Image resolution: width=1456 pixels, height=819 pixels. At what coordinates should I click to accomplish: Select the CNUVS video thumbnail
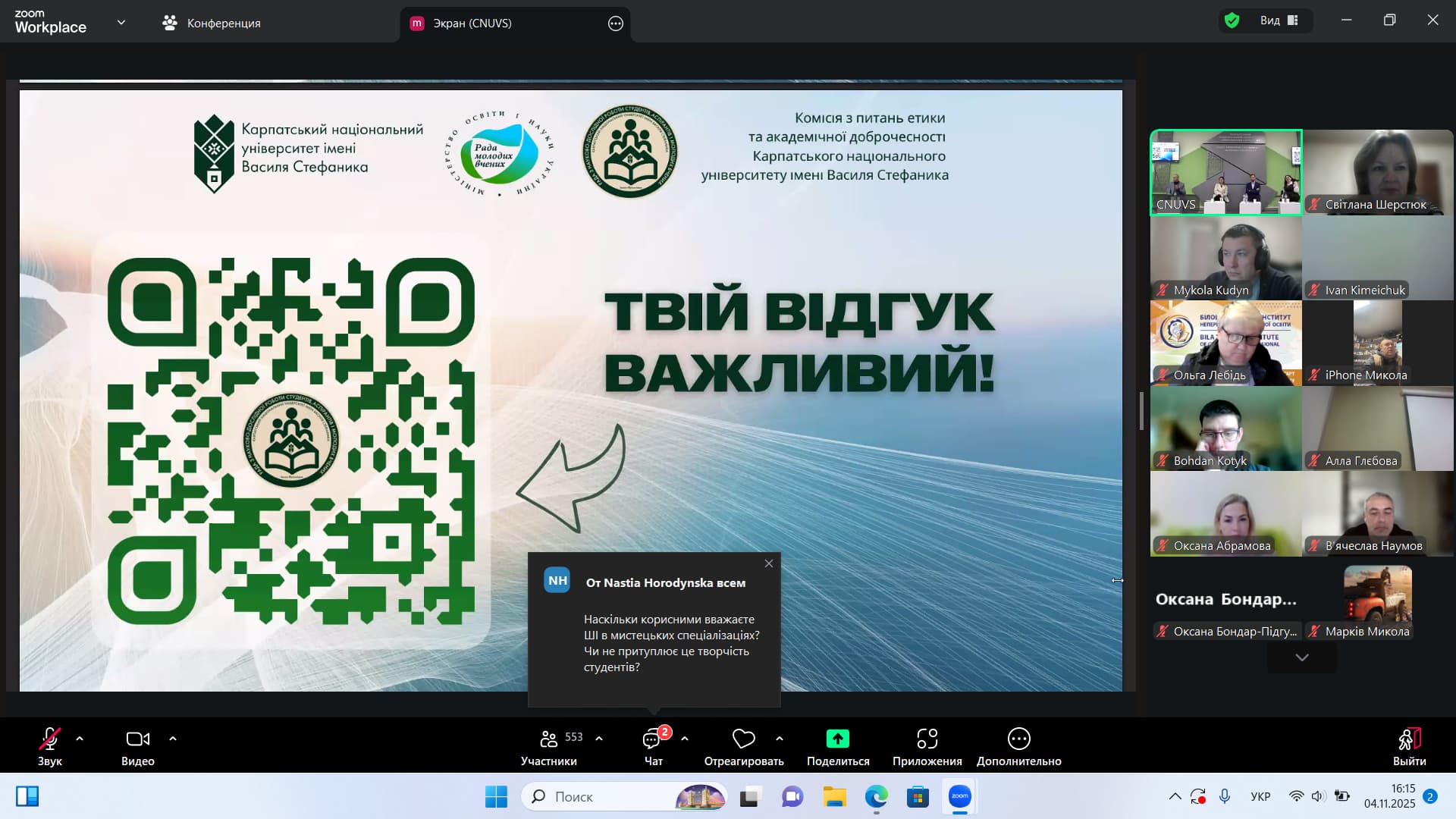(x=1225, y=172)
